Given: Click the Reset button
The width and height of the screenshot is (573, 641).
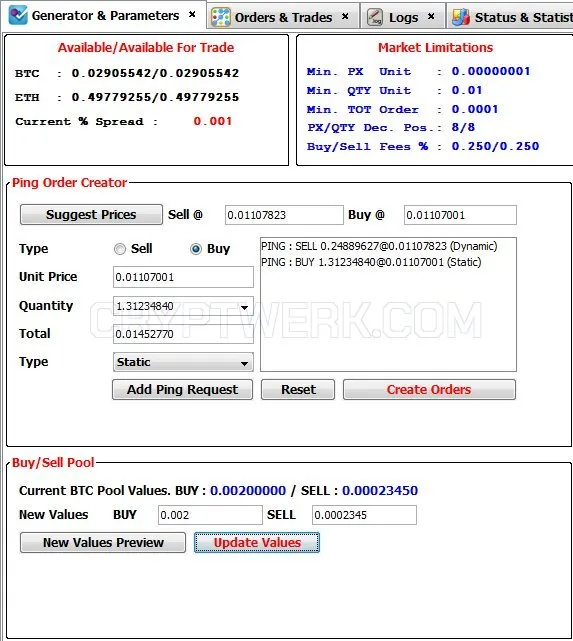Looking at the screenshot, I should click(x=298, y=390).
